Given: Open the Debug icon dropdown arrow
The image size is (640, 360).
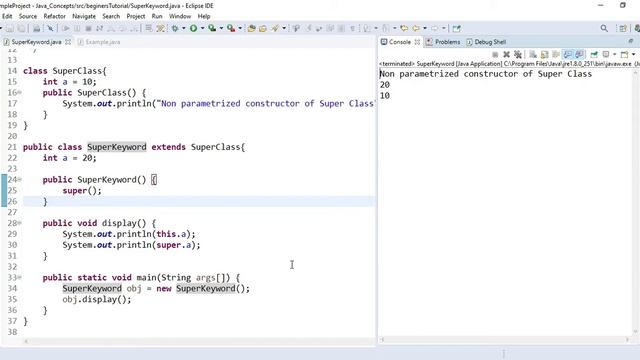Looking at the screenshot, I should pyautogui.click(x=184, y=28).
